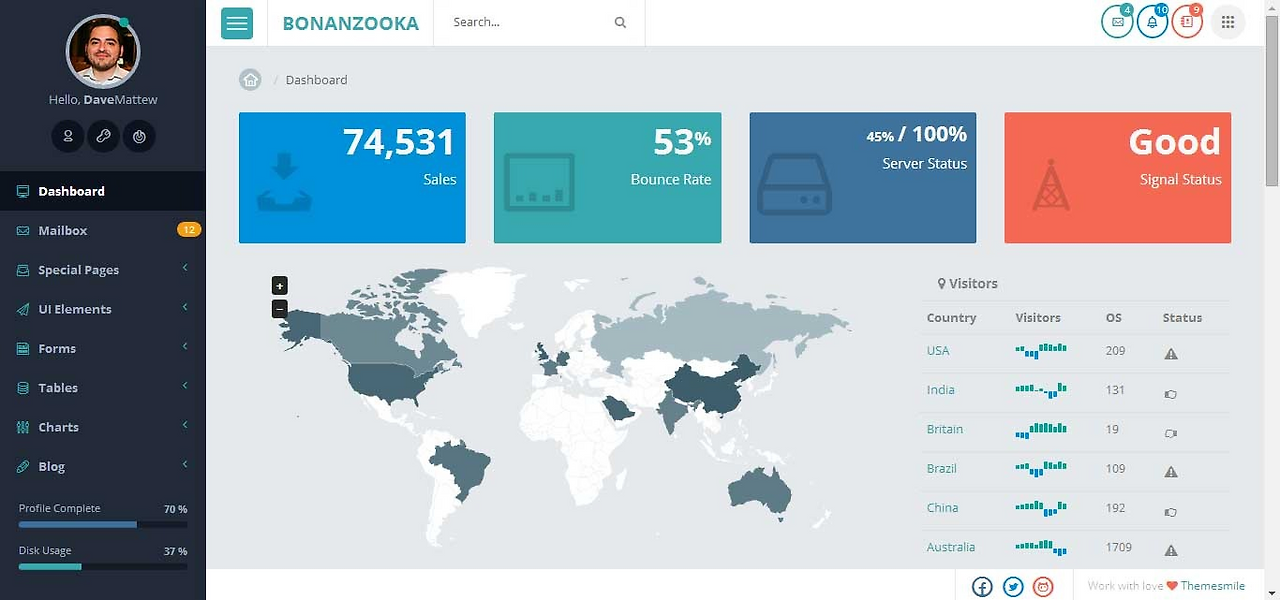The image size is (1280, 600).
Task: Open the Australia country link
Action: [951, 547]
